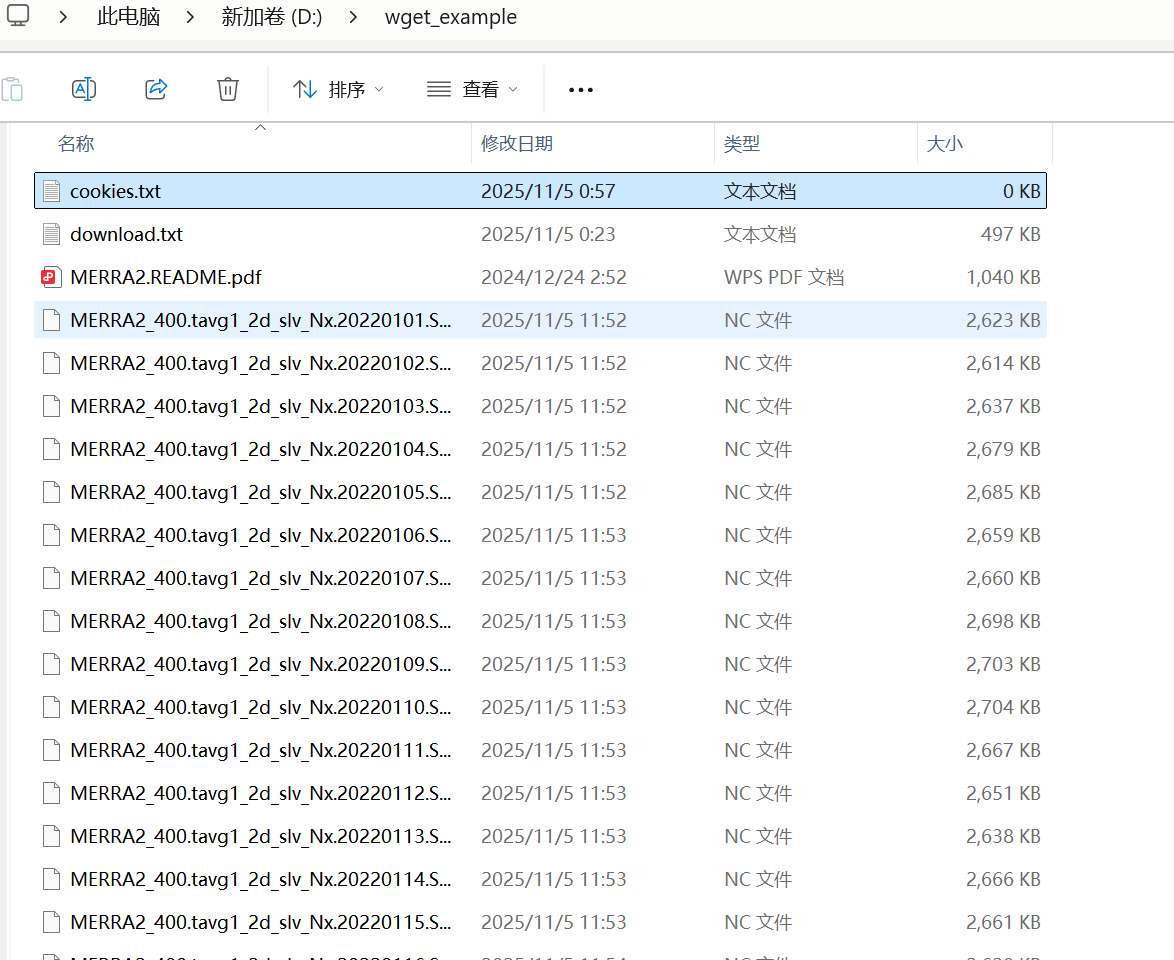
Task: Select file name ending Nx.20220101.S...
Action: pyautogui.click(x=261, y=320)
